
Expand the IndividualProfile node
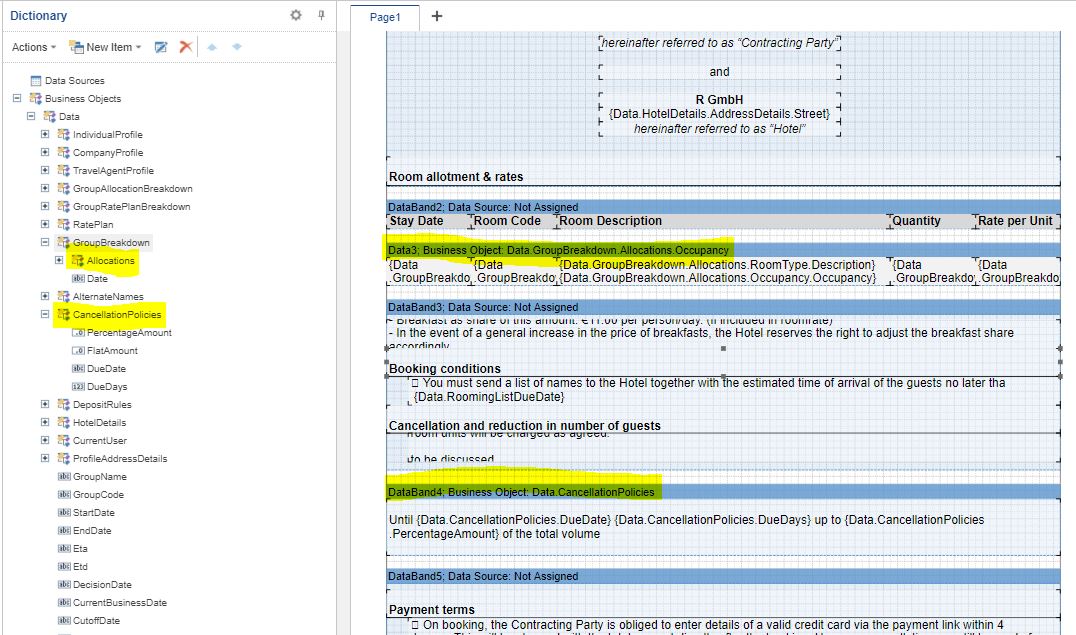click(45, 135)
